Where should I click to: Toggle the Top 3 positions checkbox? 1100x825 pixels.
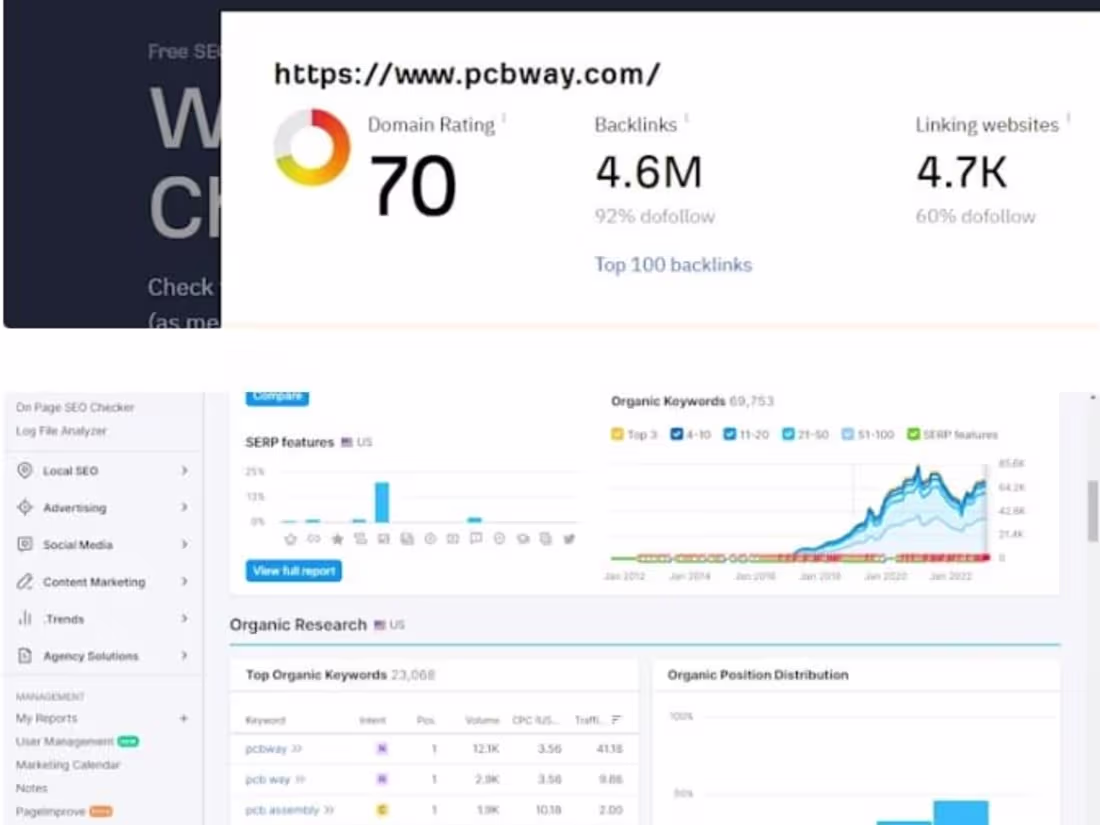(617, 434)
